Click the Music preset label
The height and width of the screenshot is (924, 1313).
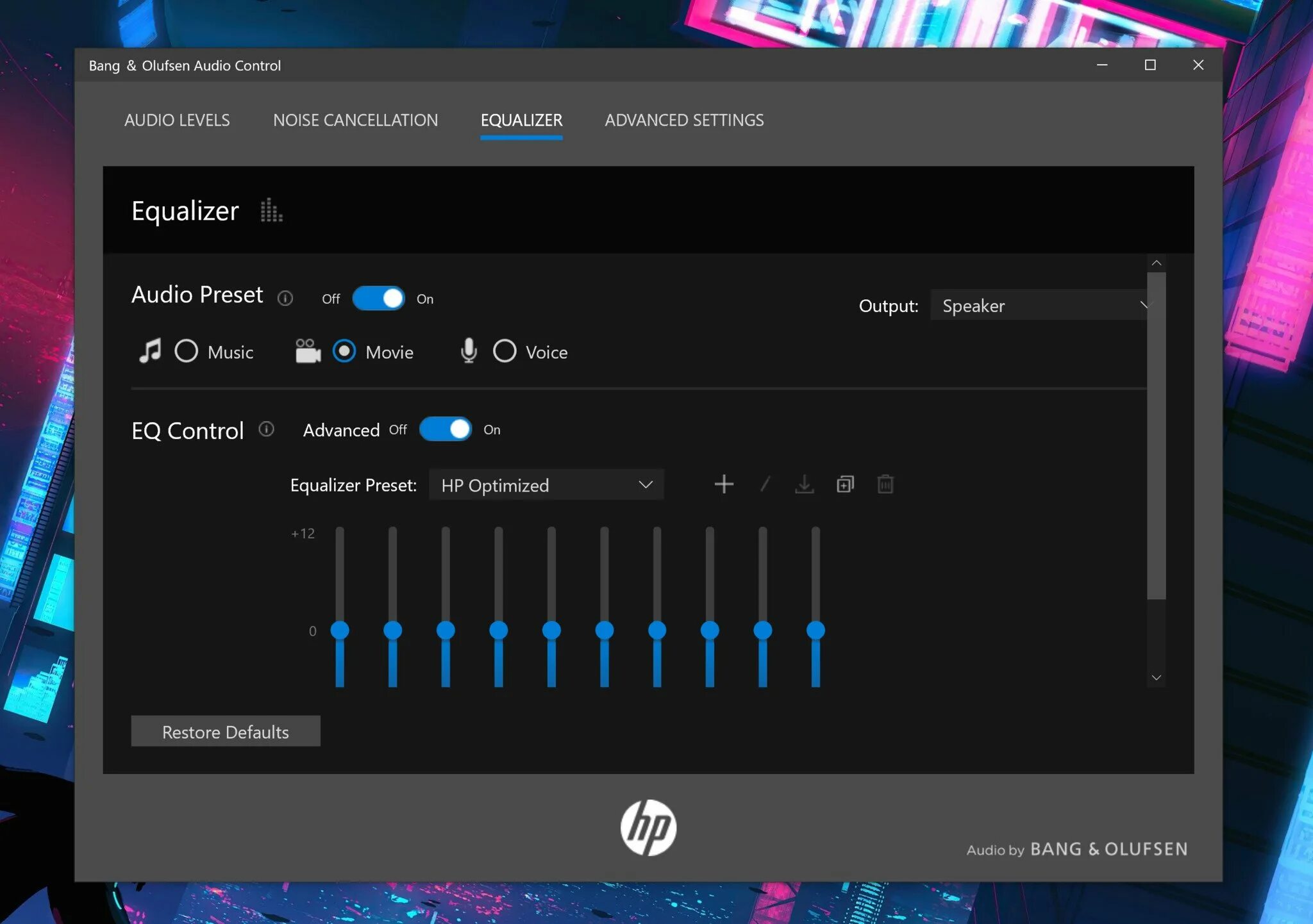pos(230,352)
